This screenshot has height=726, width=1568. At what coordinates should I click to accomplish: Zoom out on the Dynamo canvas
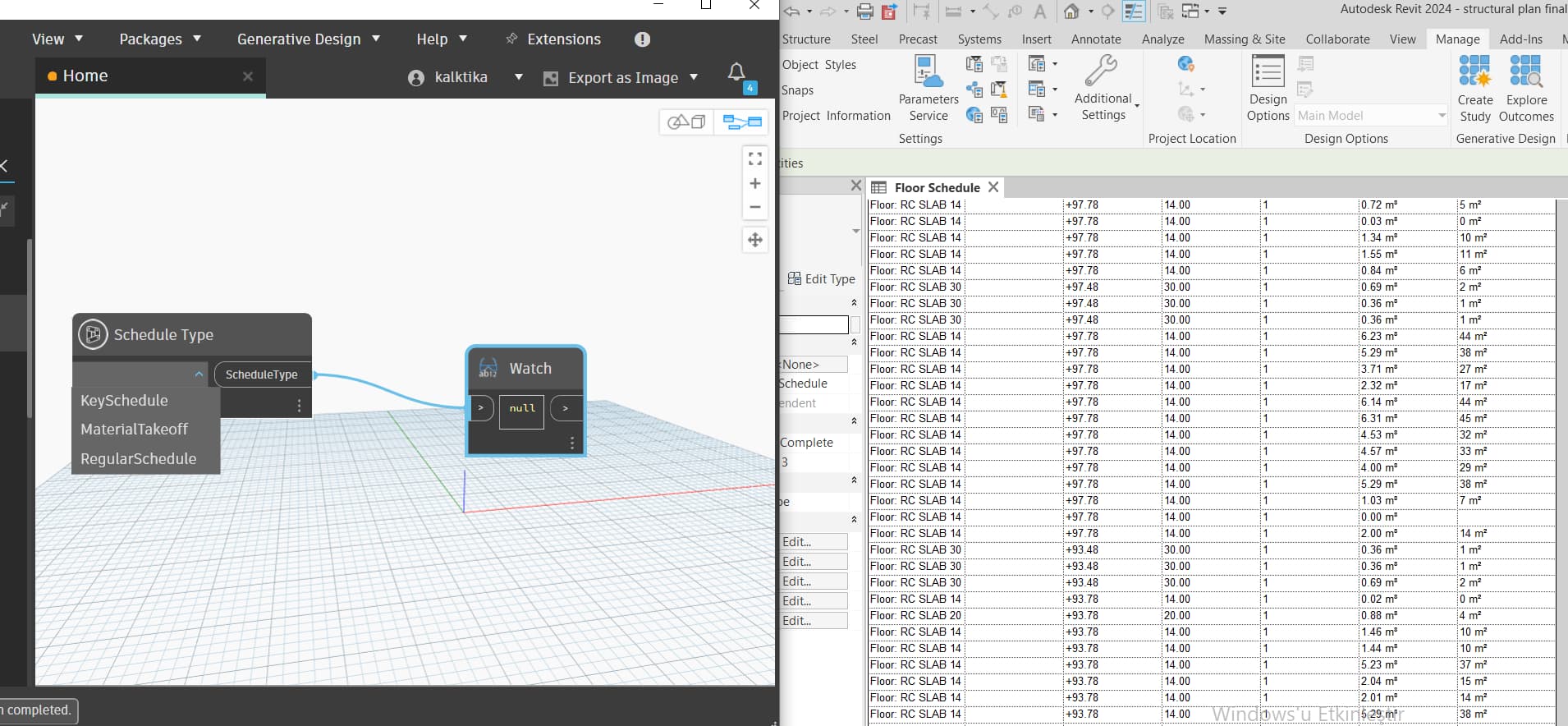pyautogui.click(x=755, y=207)
